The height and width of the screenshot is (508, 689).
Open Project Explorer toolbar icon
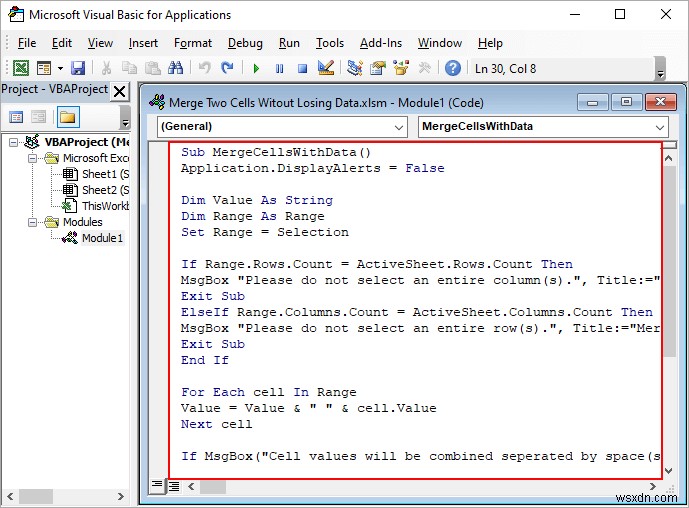(355, 68)
